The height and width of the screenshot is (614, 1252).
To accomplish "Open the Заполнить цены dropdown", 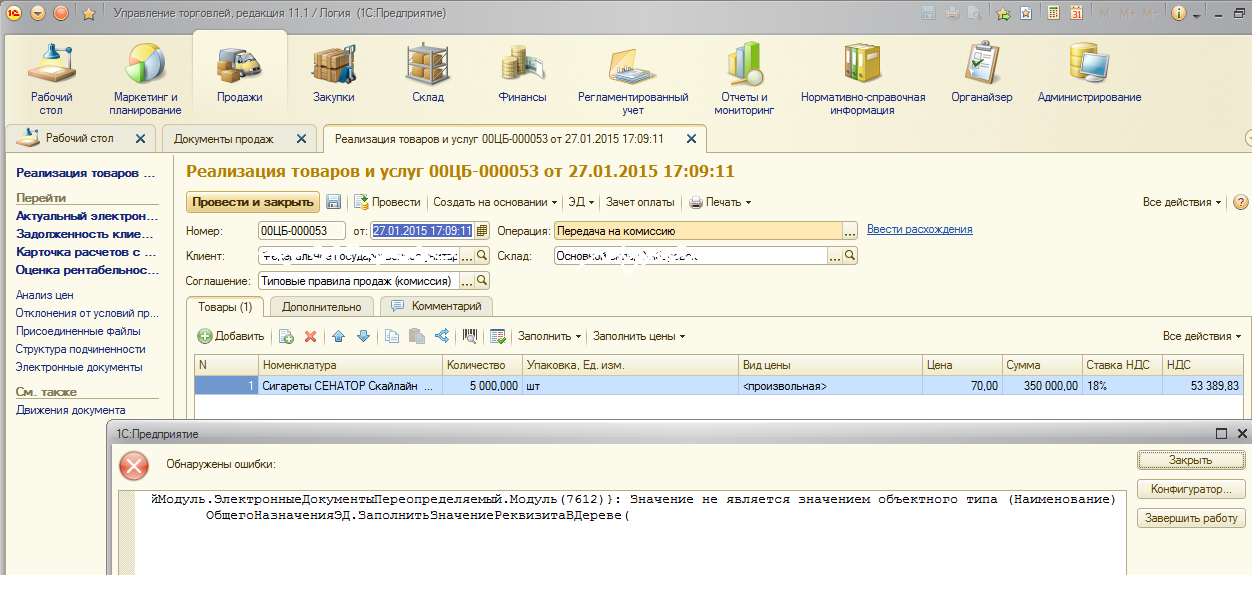I will (639, 337).
